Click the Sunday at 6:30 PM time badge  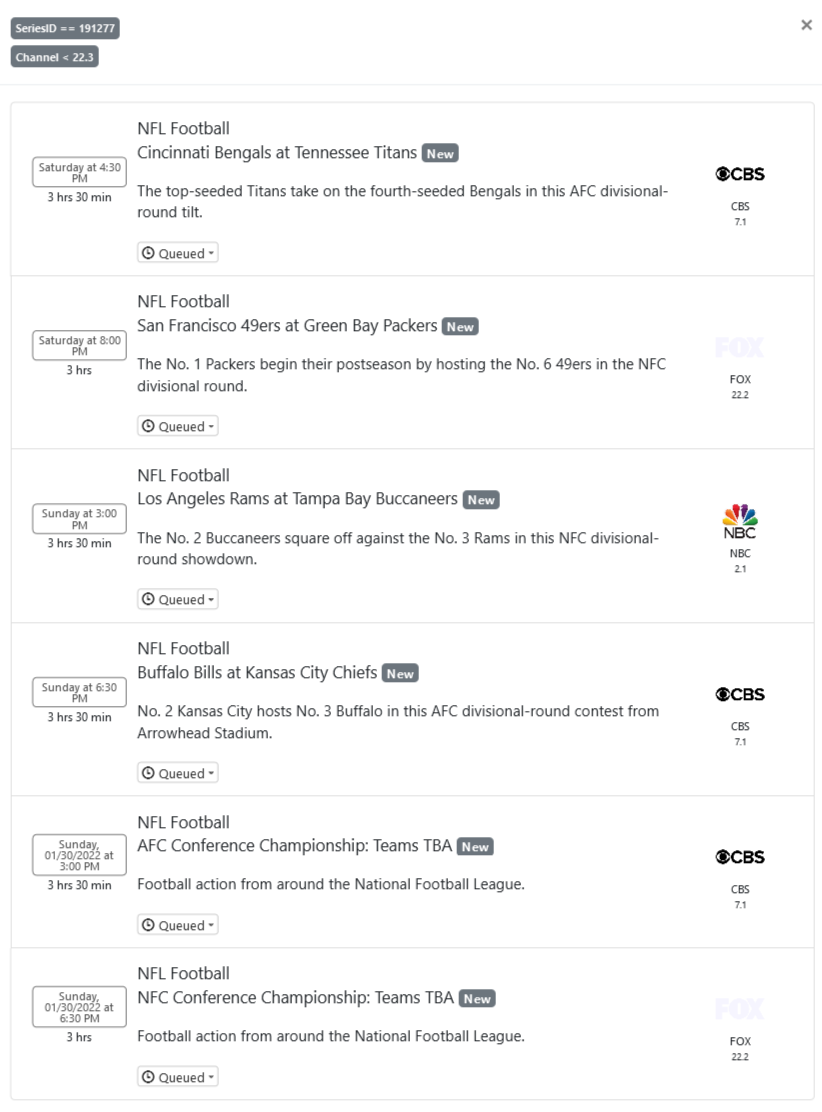(80, 693)
